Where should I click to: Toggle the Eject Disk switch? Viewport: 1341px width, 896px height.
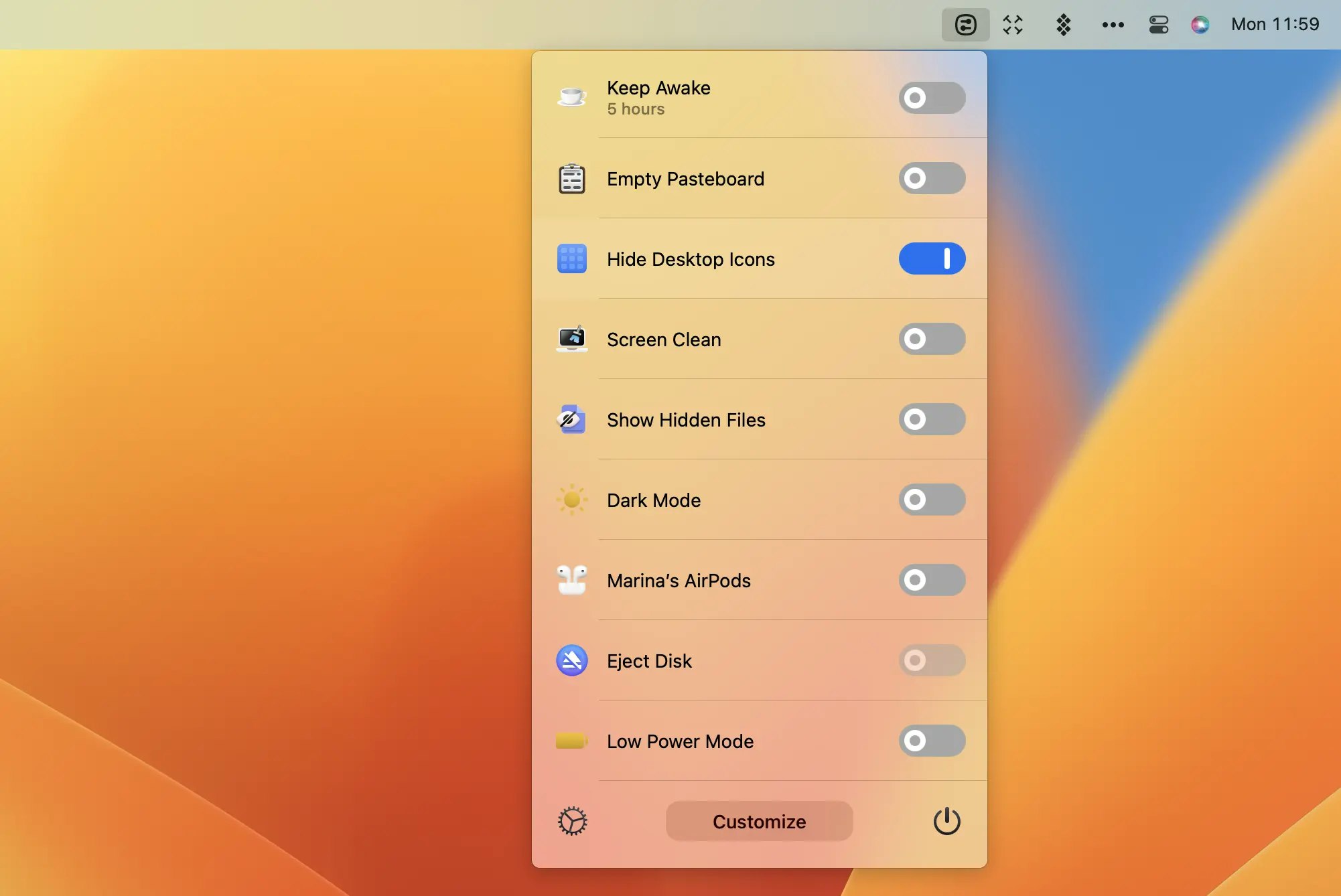click(932, 660)
